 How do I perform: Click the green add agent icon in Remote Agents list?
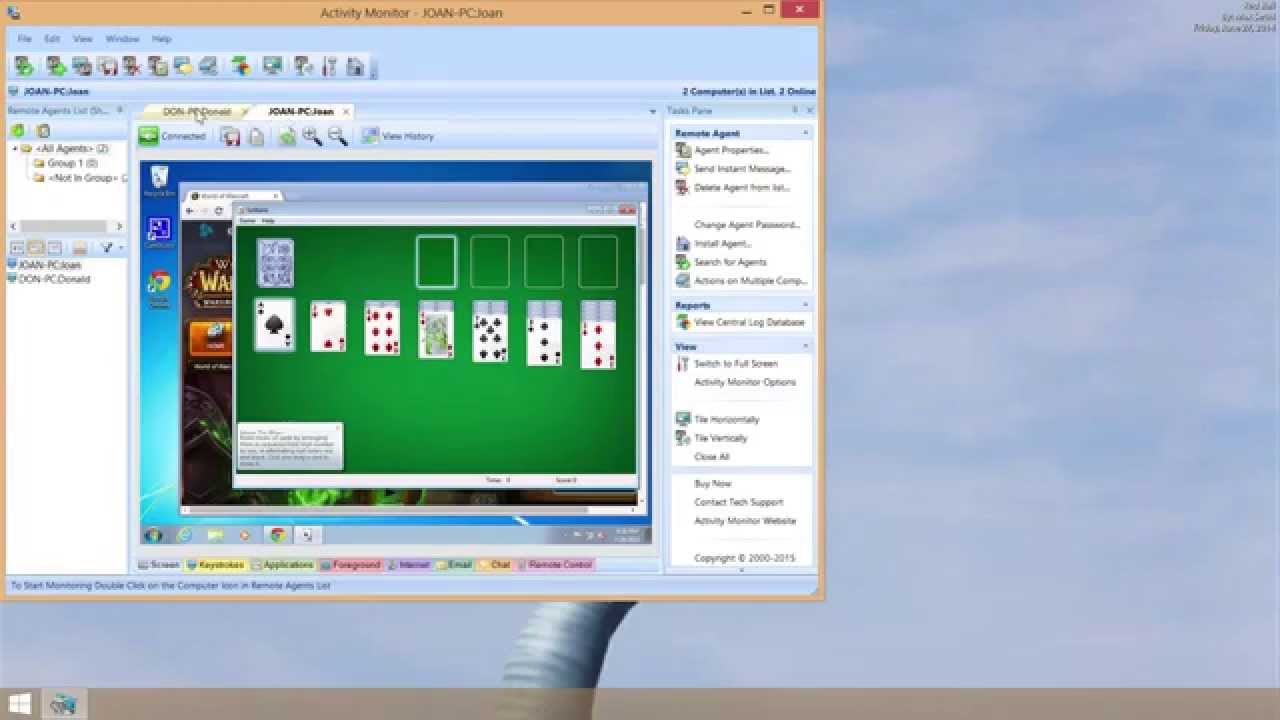click(17, 131)
